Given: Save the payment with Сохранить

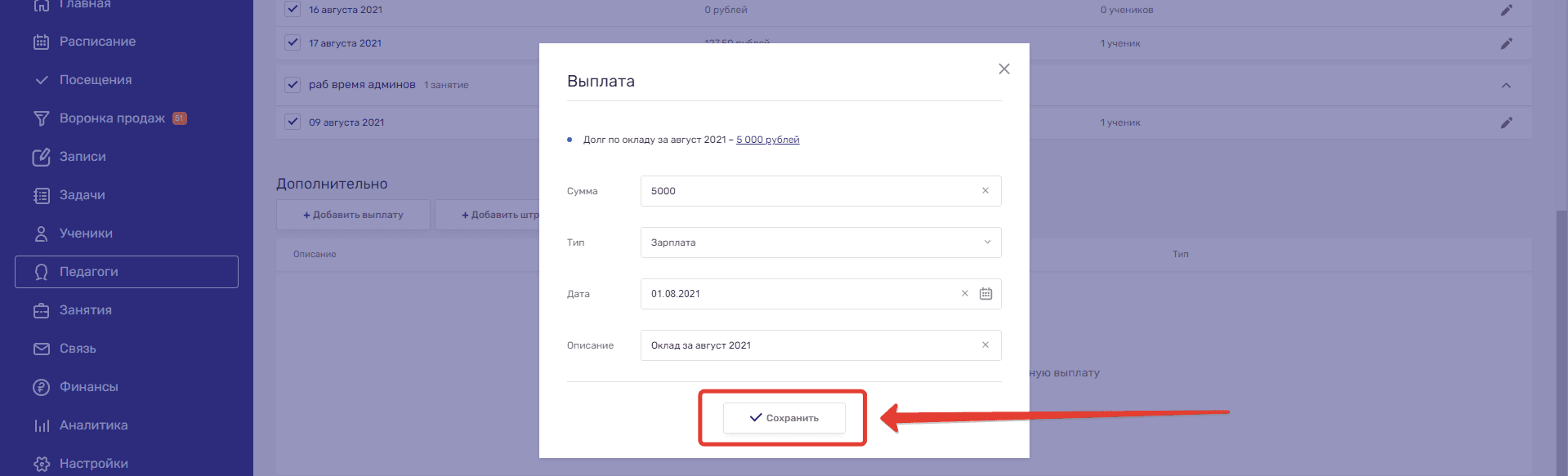Looking at the screenshot, I should 784,418.
